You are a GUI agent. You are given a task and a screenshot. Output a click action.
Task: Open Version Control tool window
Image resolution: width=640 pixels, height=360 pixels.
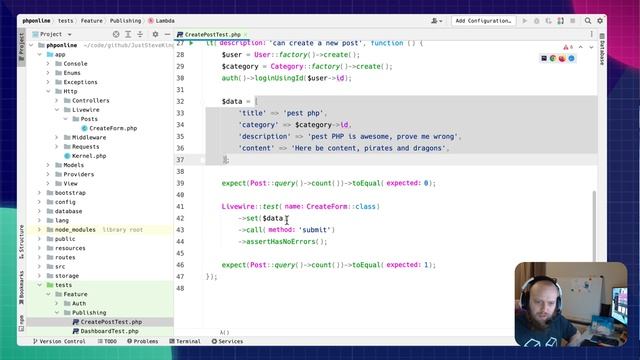59,341
